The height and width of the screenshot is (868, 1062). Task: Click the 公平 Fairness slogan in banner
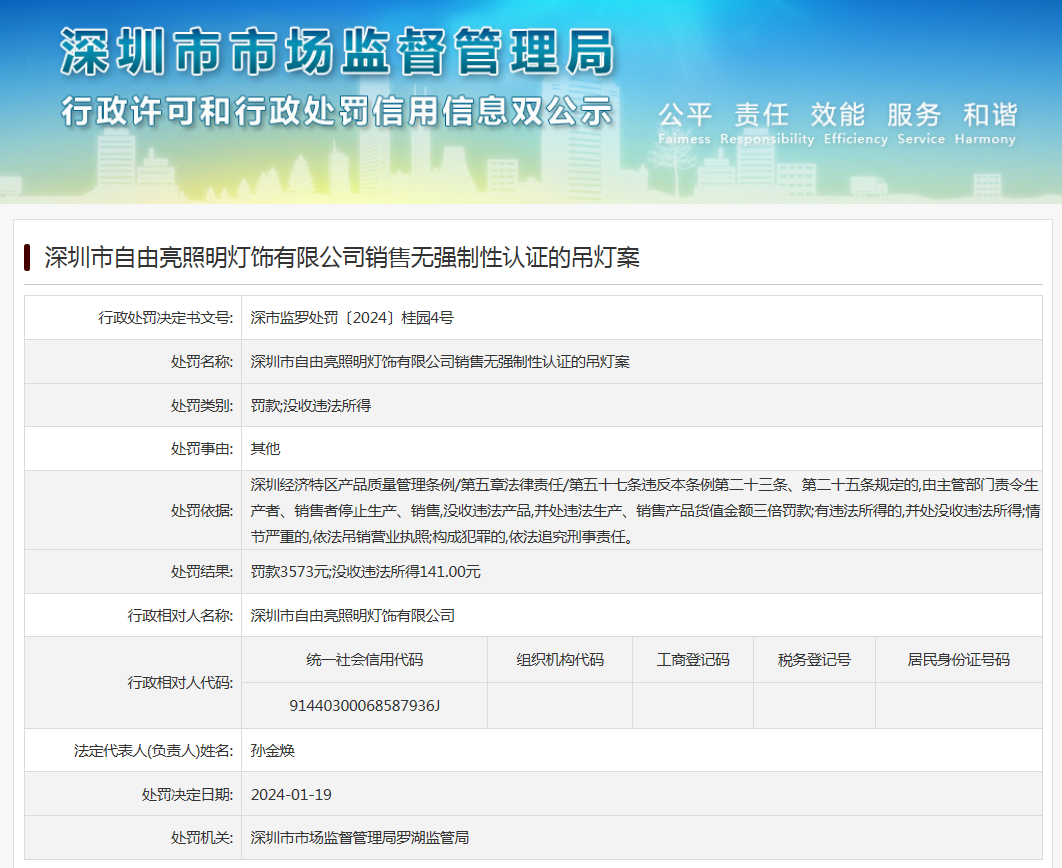(x=685, y=123)
